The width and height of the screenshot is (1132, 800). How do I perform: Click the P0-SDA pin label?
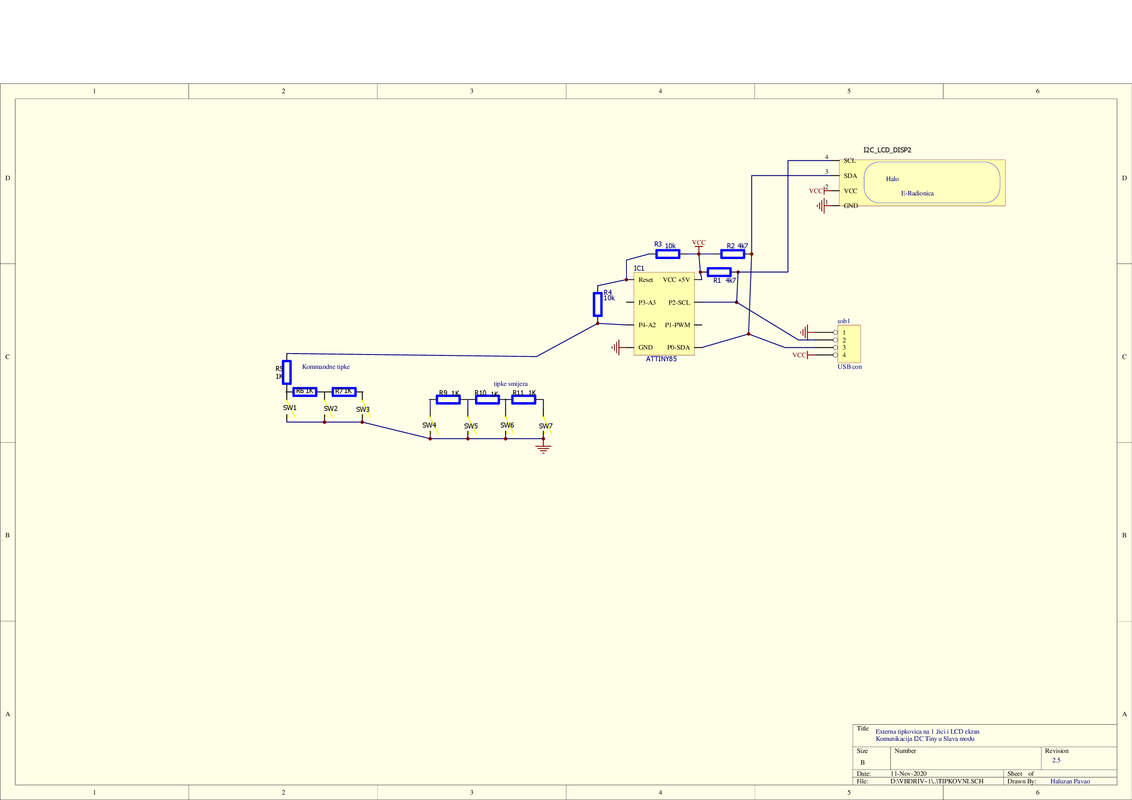coord(679,347)
